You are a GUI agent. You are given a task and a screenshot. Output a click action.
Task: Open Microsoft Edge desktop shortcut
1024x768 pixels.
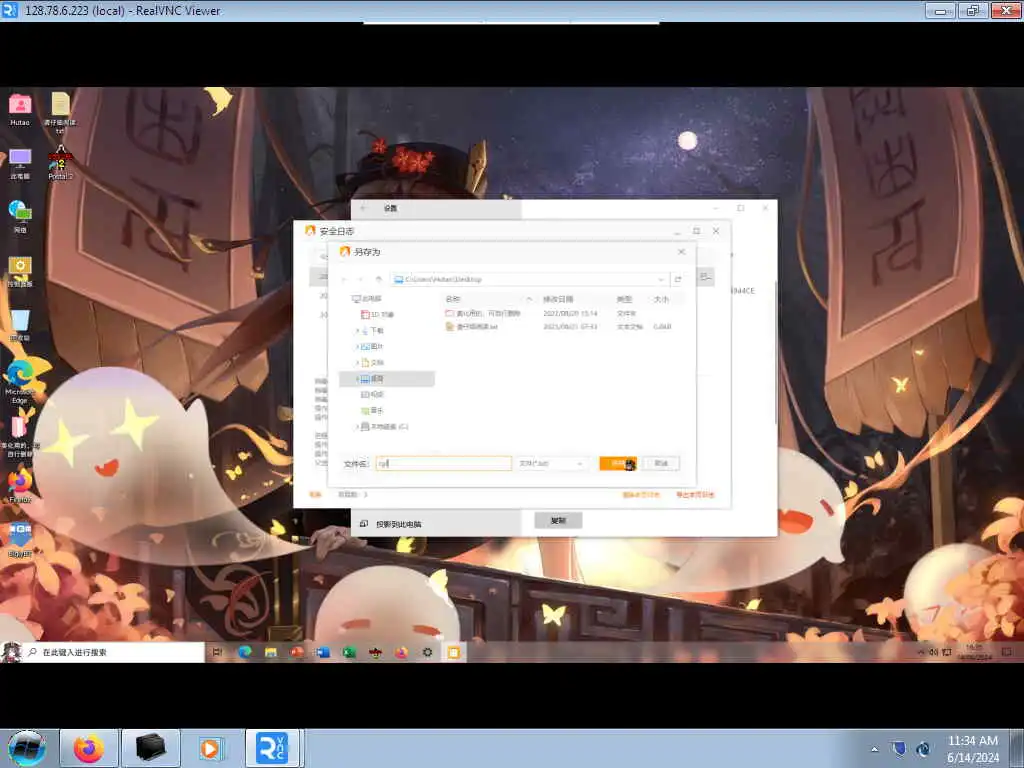(x=20, y=382)
